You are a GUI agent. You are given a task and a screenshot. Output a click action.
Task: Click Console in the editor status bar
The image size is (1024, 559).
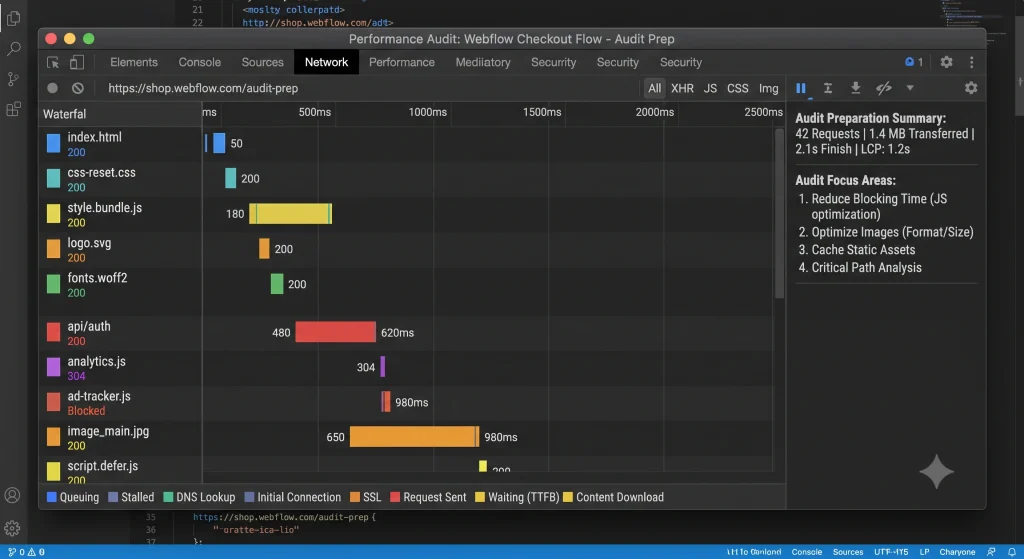tap(807, 552)
